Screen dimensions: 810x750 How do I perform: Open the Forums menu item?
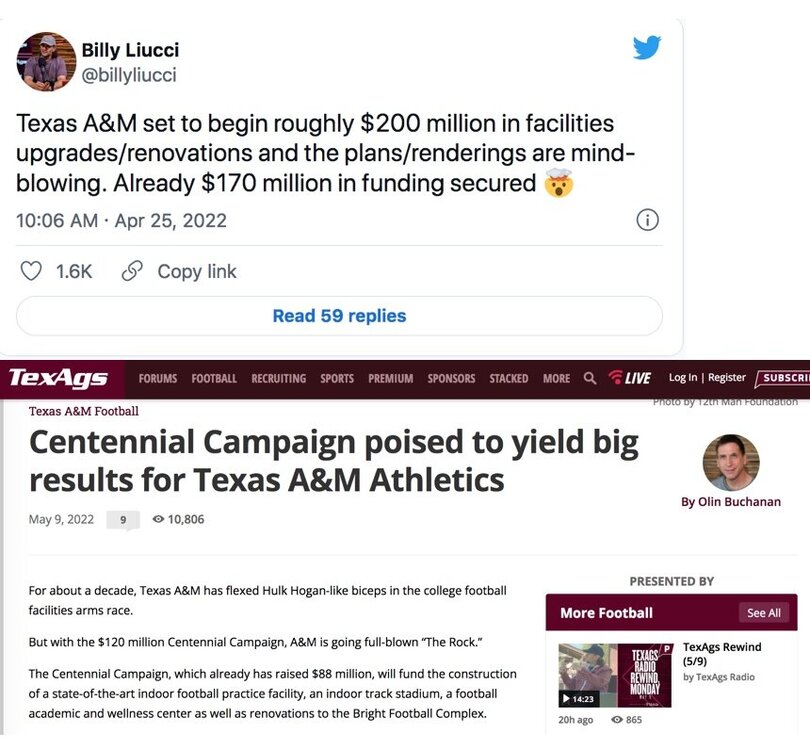(158, 379)
